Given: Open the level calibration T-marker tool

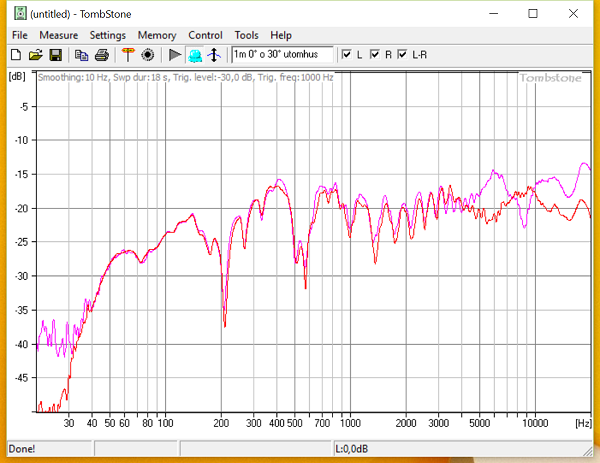Looking at the screenshot, I should click(128, 55).
